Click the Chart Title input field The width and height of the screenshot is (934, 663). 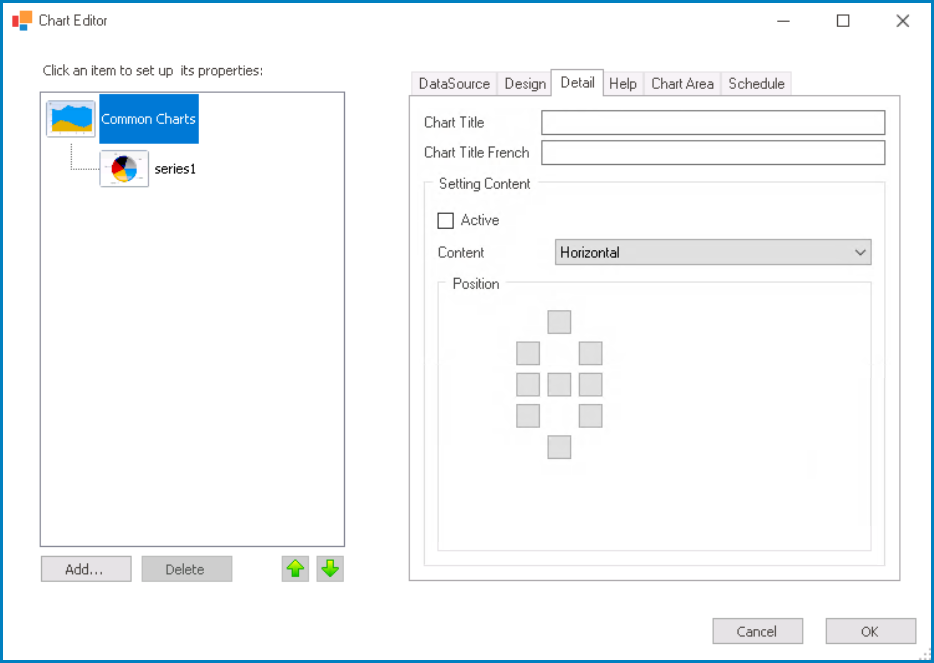coord(713,122)
